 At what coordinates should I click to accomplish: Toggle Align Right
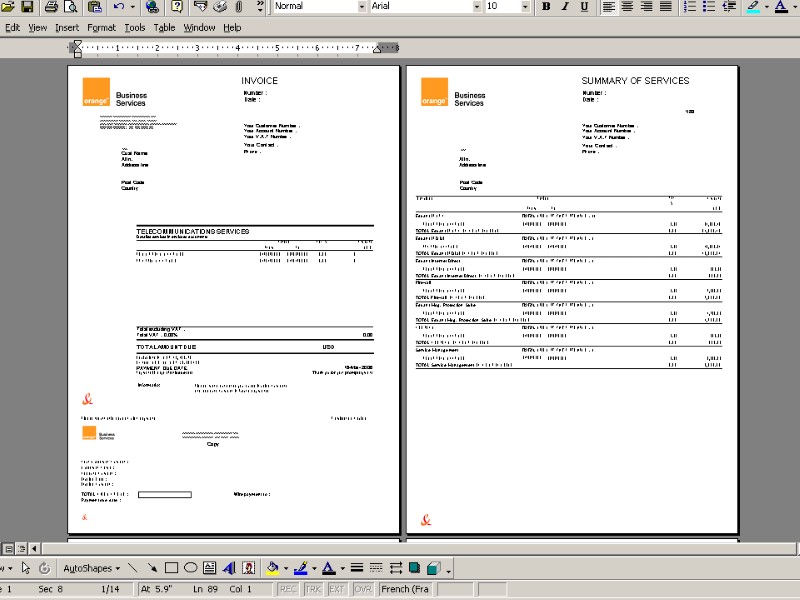click(x=646, y=7)
